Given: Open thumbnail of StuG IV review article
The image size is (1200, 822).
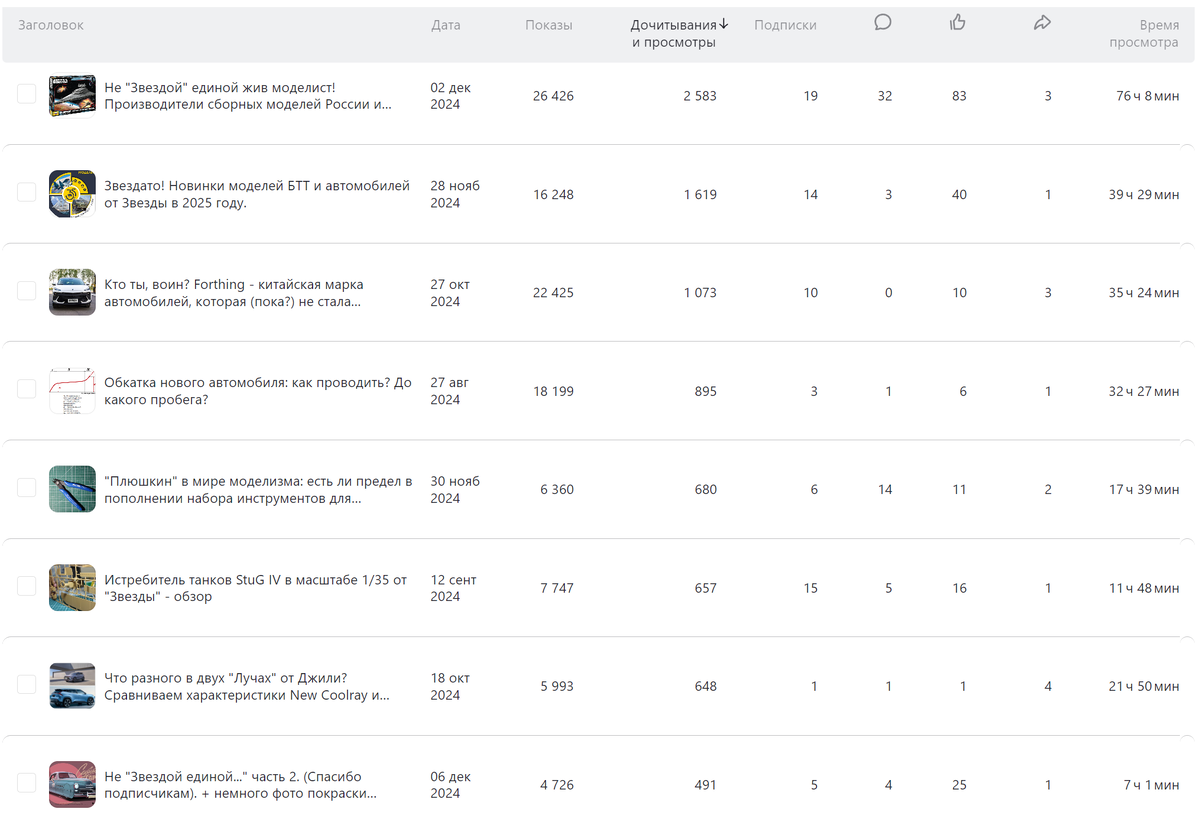Looking at the screenshot, I should point(72,588).
